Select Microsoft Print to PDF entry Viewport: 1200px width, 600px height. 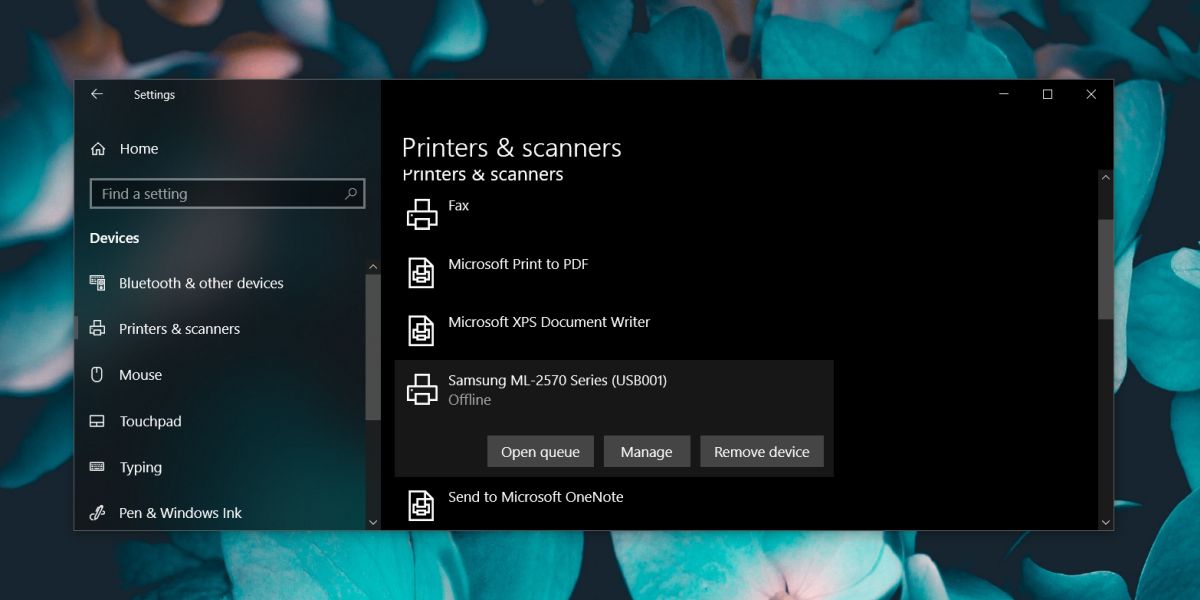[614, 272]
